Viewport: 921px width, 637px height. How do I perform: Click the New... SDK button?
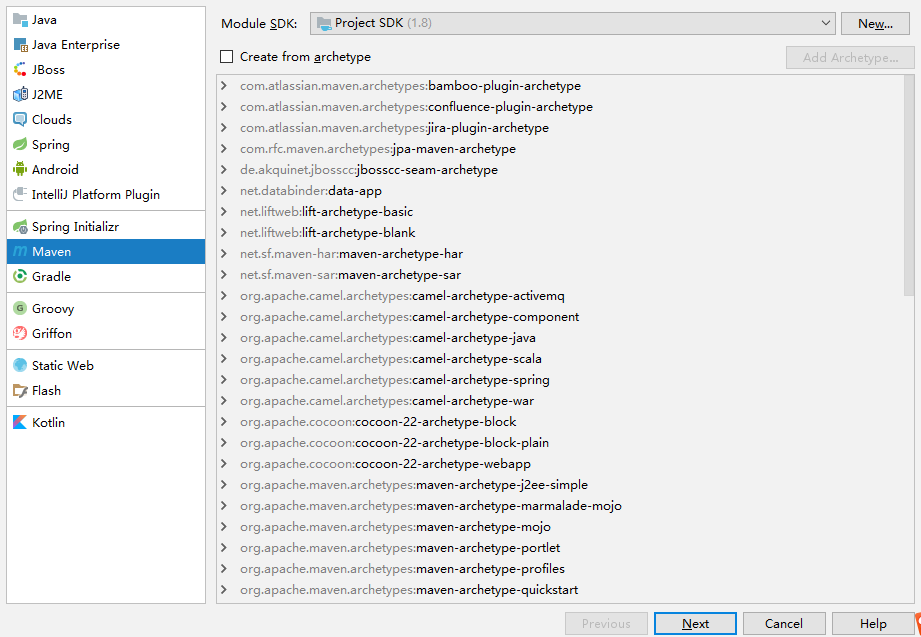(x=875, y=24)
